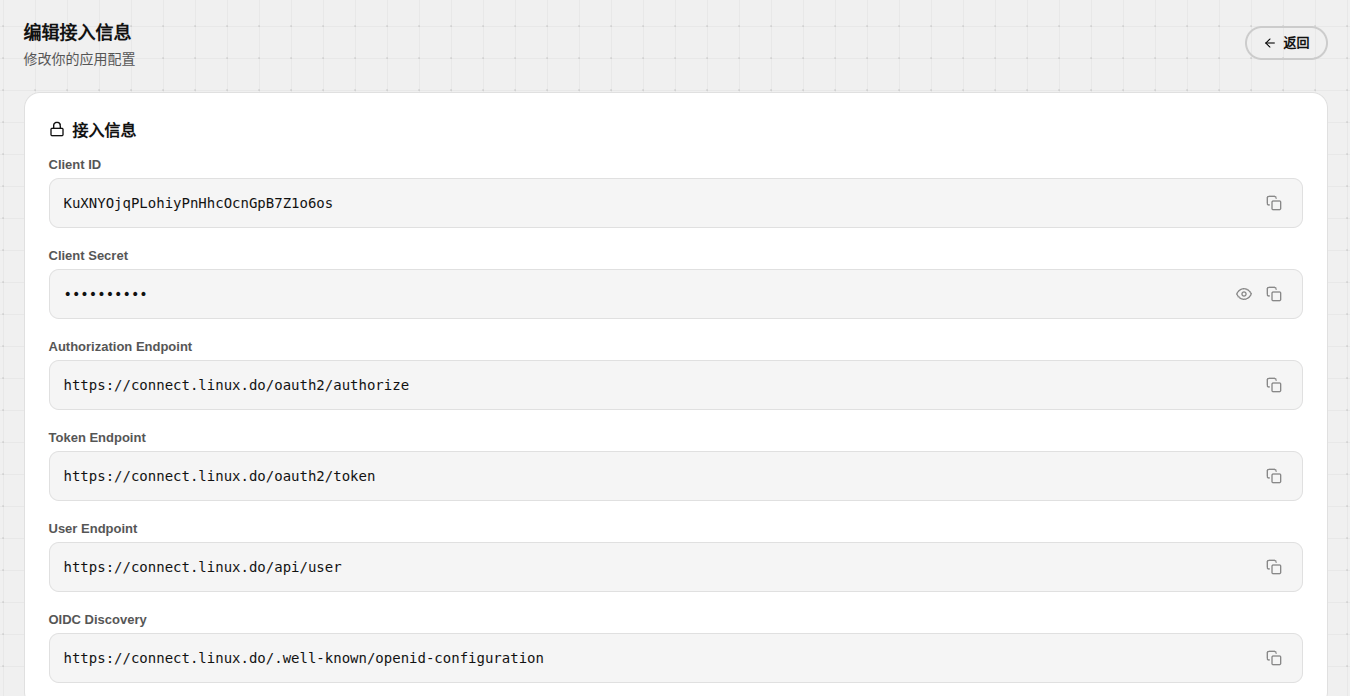This screenshot has width=1350, height=696.
Task: Click the 返回 back button
Action: click(x=1286, y=43)
